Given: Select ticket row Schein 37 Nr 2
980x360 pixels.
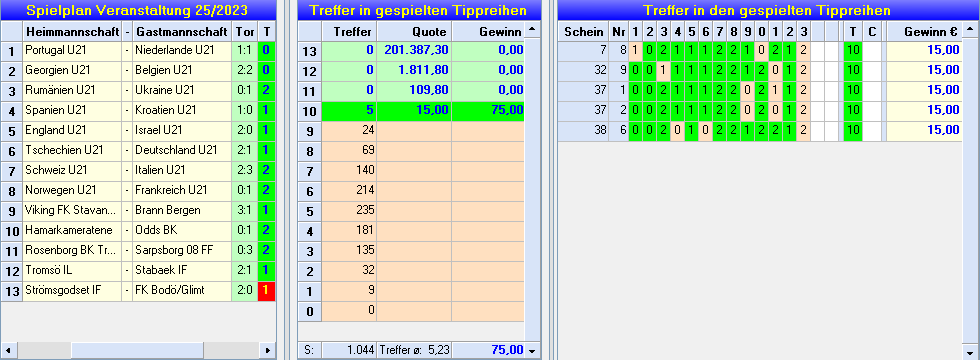Looking at the screenshot, I should 759,111.
